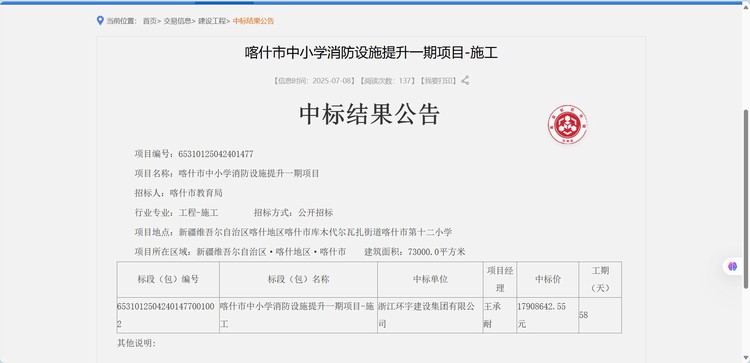Click the 中标结果公告 main heading
This screenshot has height=363, width=750.
tap(370, 115)
